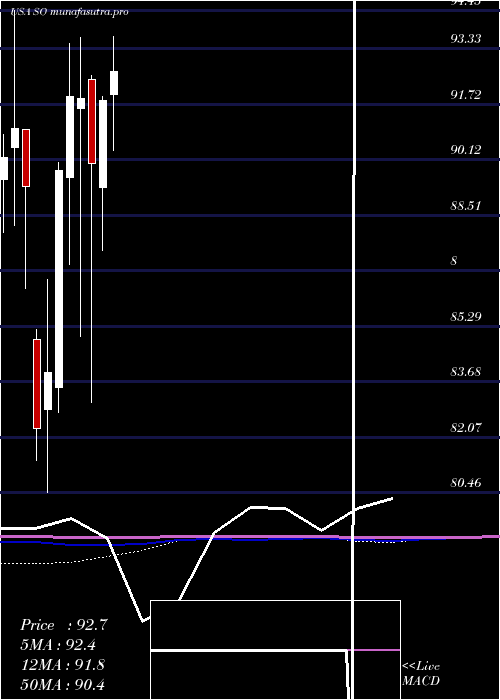Click the 82.07 price axis label

point(466,427)
